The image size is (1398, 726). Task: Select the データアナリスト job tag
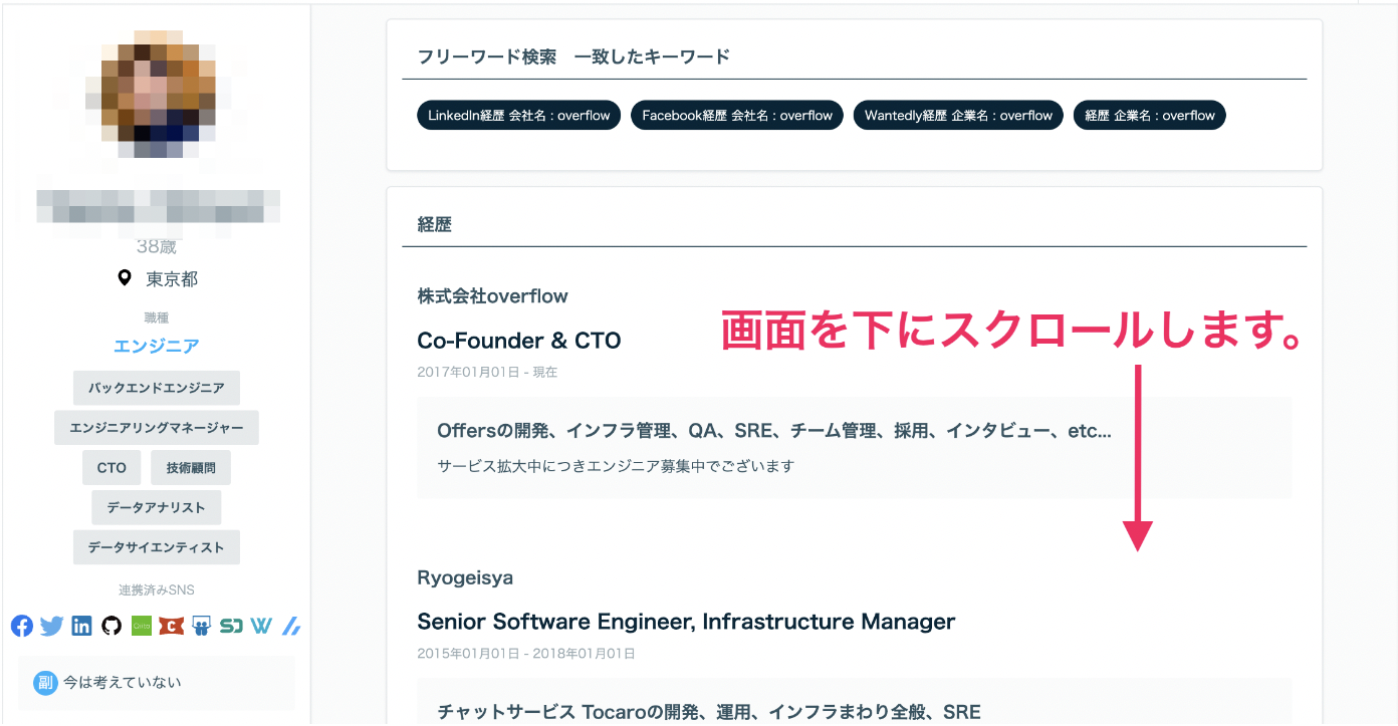156,508
